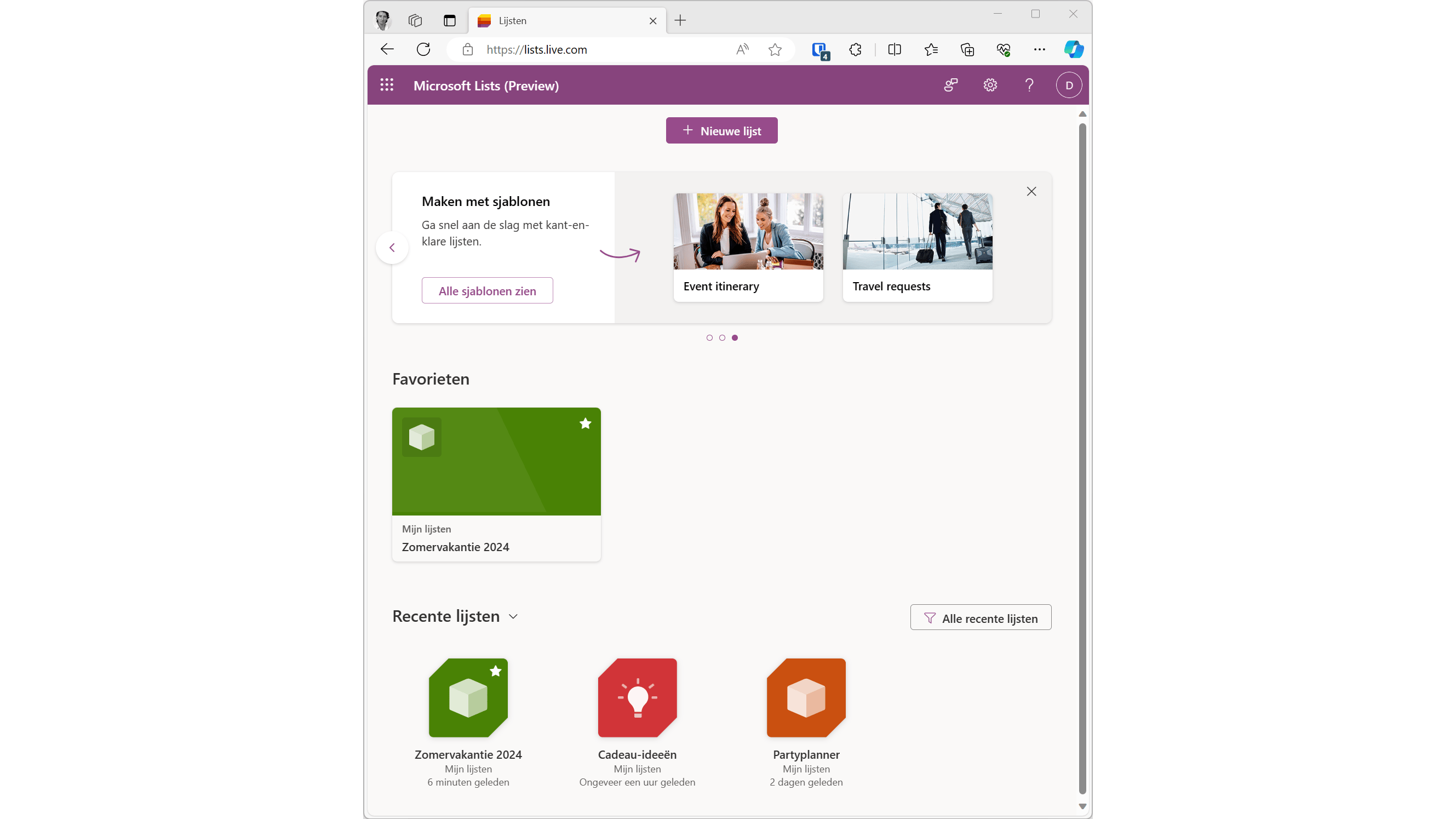Toggle star on recent Zomervakantie 2024 tile
Viewport: 1456px width, 819px height.
tap(496, 671)
